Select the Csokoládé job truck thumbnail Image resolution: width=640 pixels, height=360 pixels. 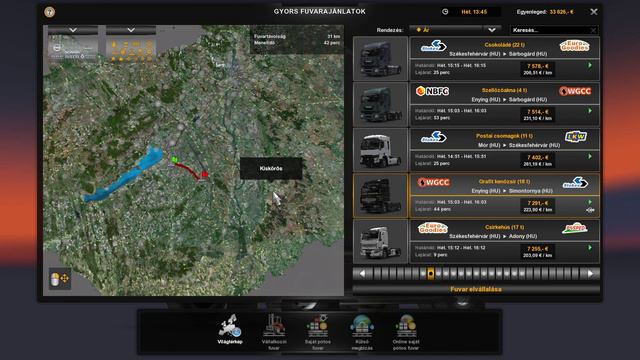[x=380, y=58]
